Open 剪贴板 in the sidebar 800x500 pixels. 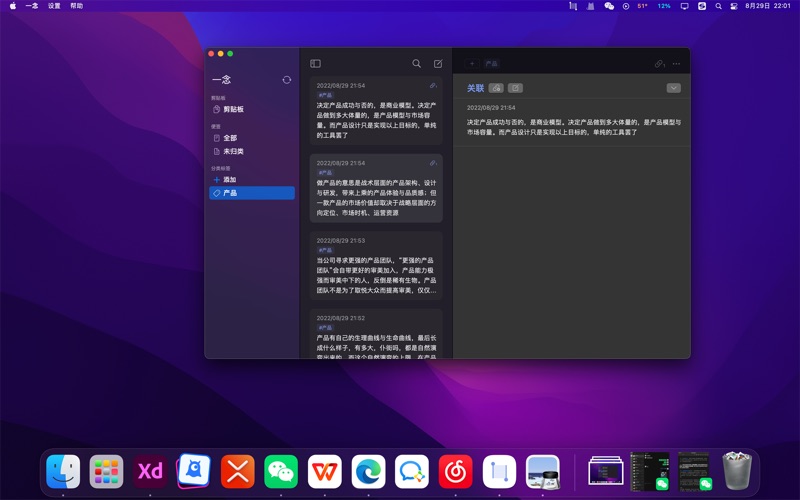click(x=233, y=109)
